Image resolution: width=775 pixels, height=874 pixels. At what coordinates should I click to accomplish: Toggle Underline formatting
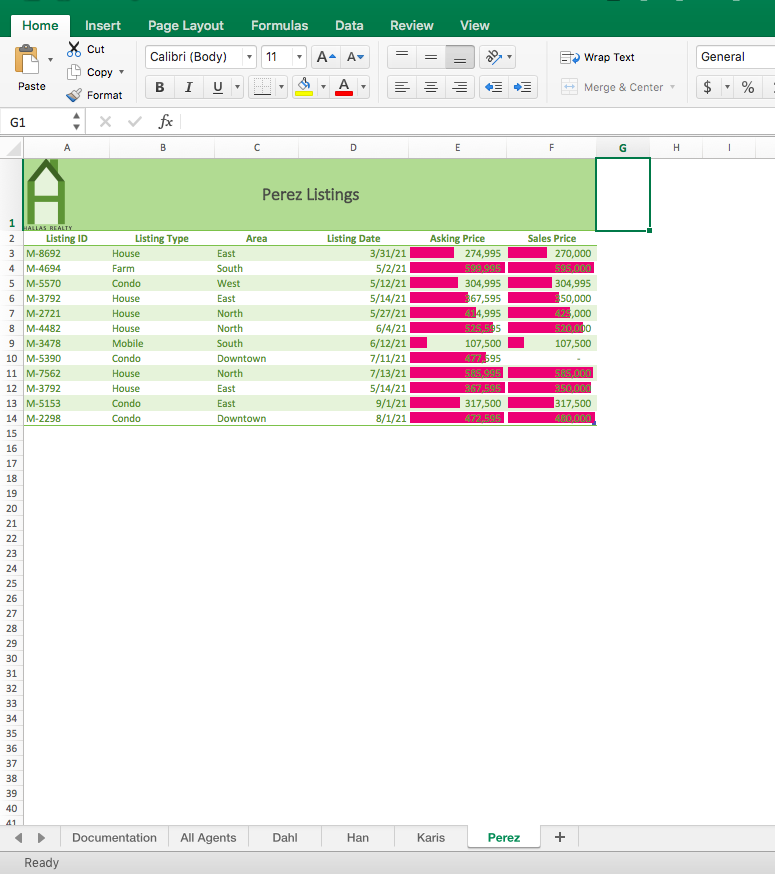pyautogui.click(x=217, y=87)
